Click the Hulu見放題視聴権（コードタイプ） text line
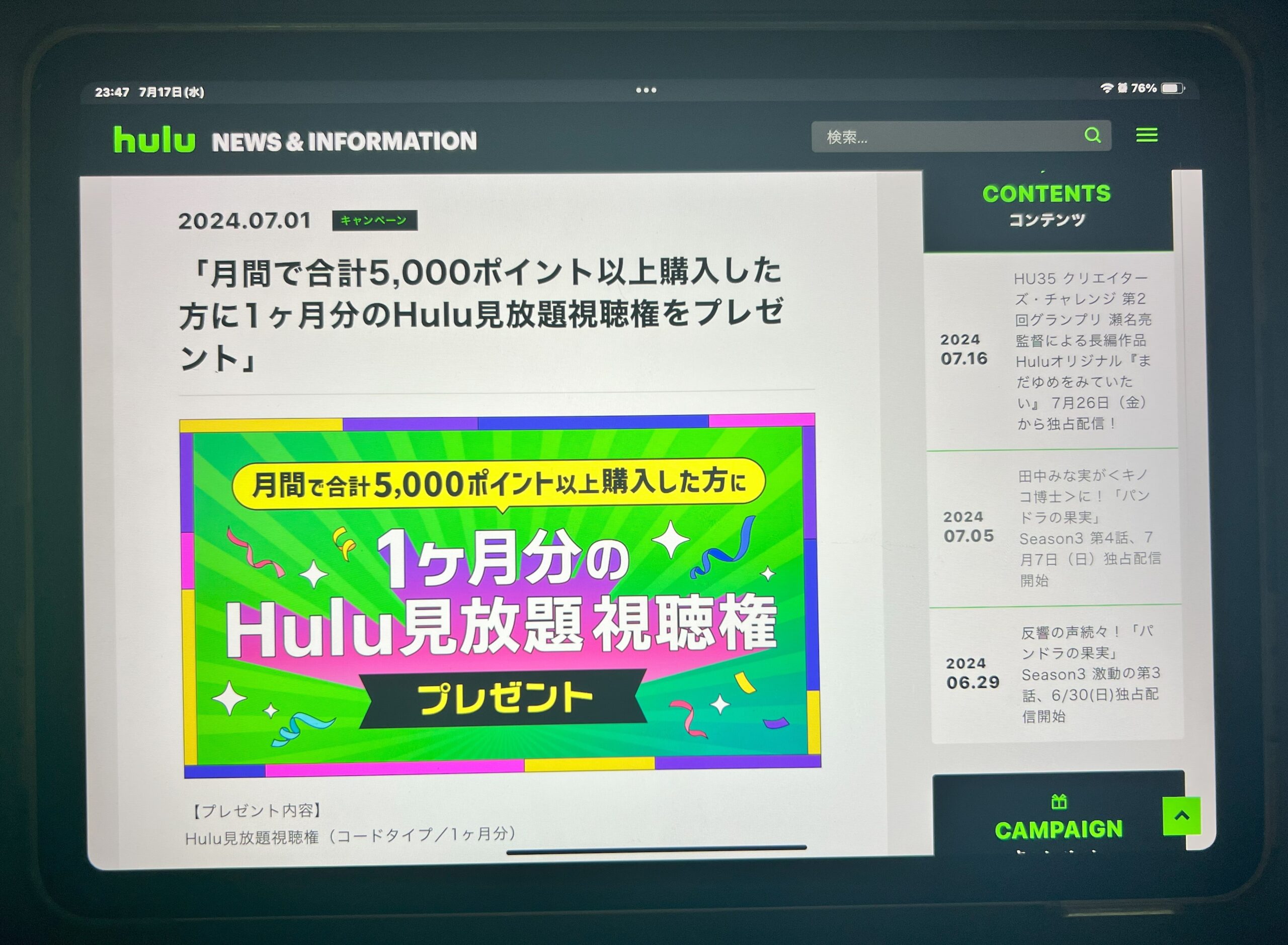Screen dimensions: 1288x945 click(x=350, y=835)
